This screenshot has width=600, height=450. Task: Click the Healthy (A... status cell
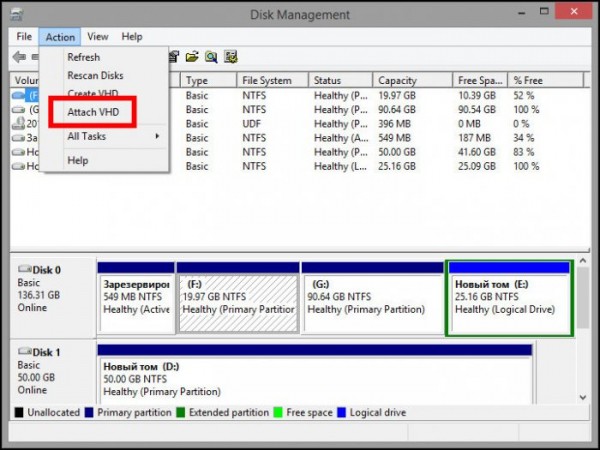341,138
